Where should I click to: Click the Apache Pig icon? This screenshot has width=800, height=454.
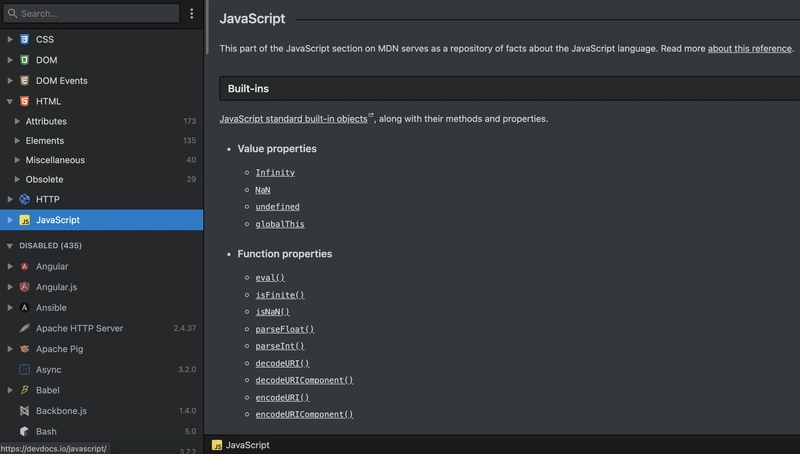(x=24, y=349)
